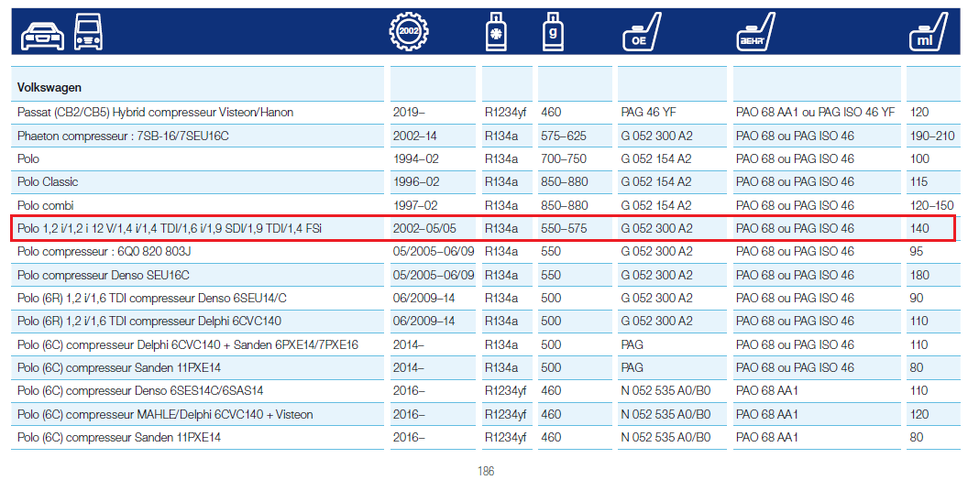Select Polo (6C) compresseur MAHLE/Delphi row
This screenshot has height=480, width=968.
click(165, 414)
